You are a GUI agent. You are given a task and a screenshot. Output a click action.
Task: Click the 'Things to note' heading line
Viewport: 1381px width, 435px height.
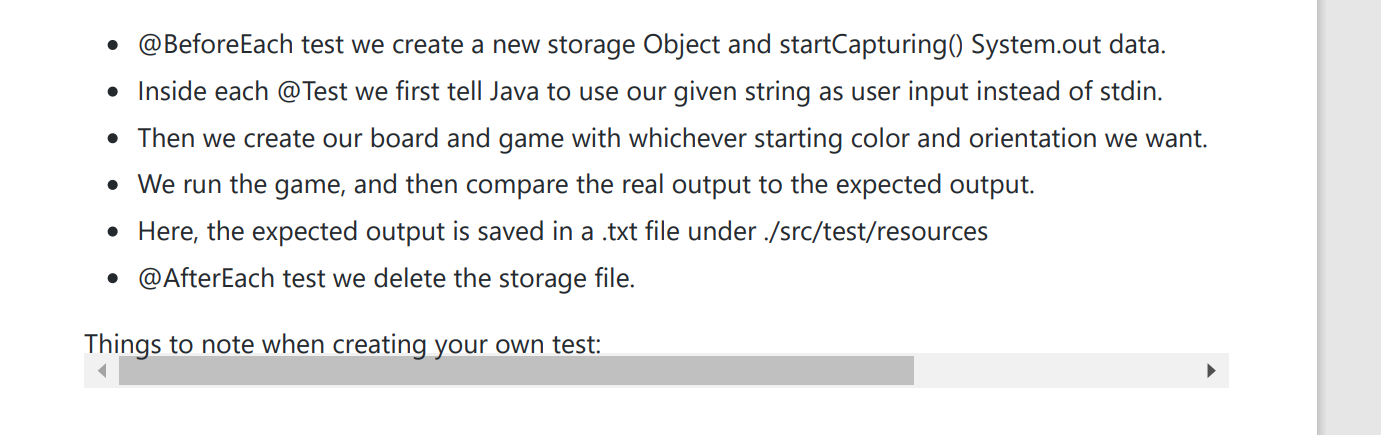(342, 344)
